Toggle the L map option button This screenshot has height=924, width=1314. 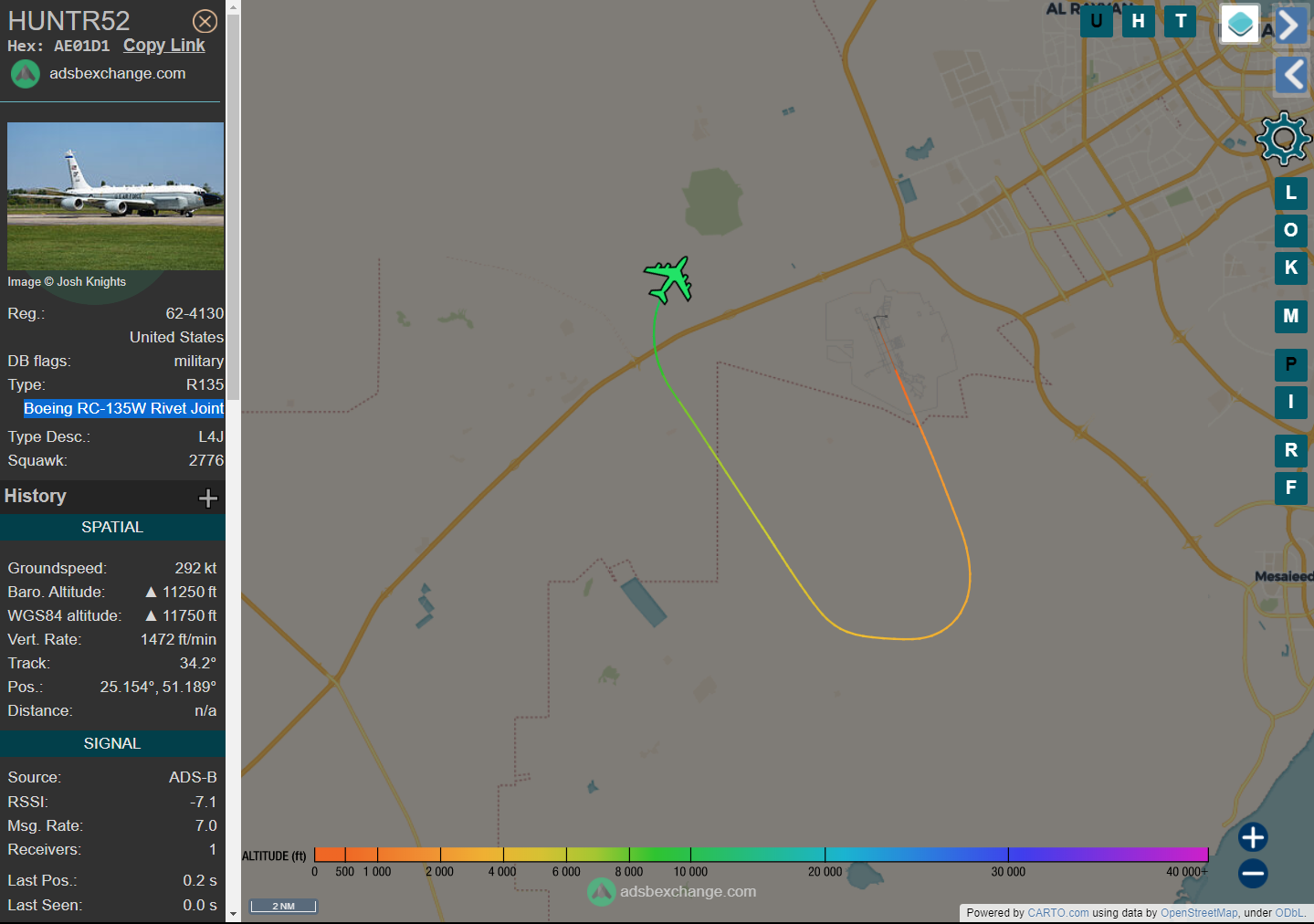(1291, 193)
